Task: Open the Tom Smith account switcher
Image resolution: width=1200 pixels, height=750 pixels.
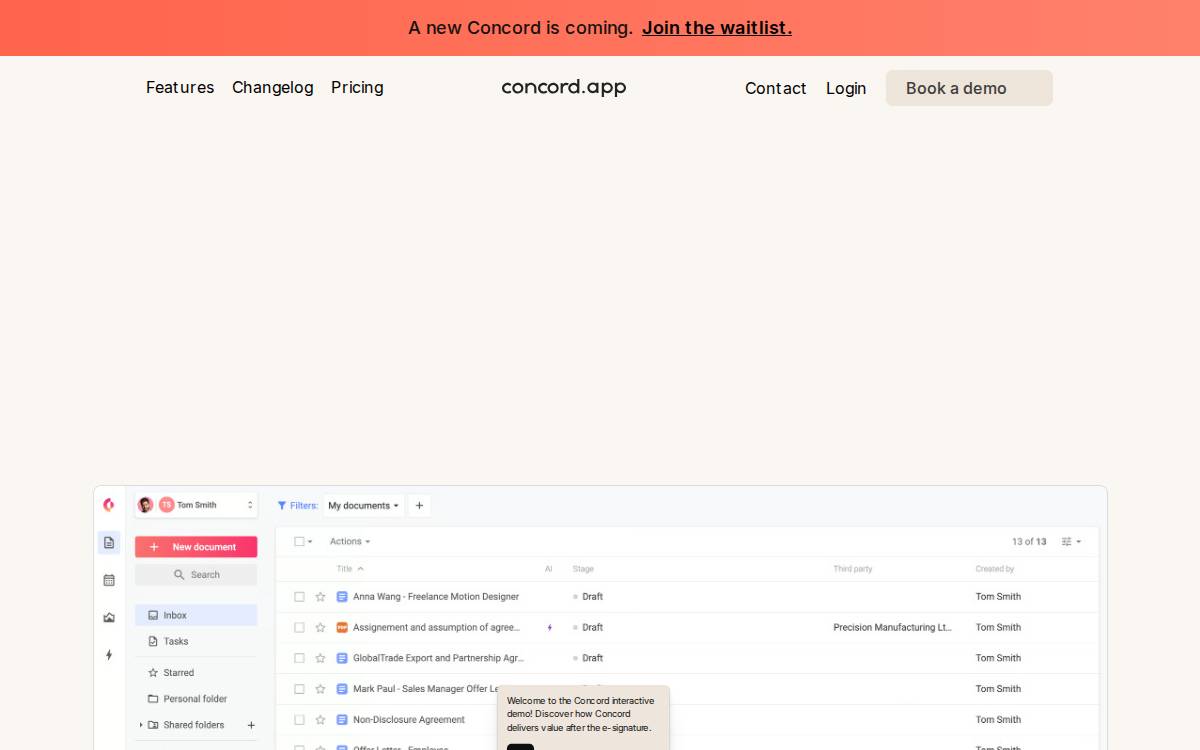Action: pyautogui.click(x=196, y=505)
